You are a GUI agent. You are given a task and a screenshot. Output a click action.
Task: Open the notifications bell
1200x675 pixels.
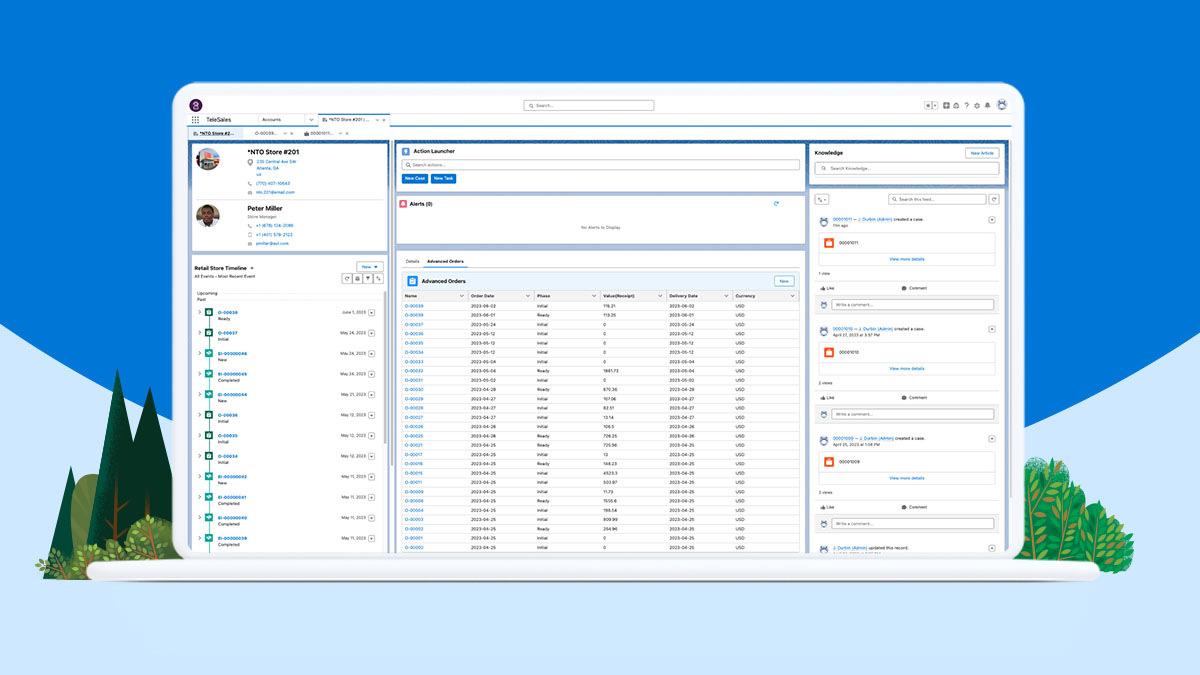coord(988,104)
